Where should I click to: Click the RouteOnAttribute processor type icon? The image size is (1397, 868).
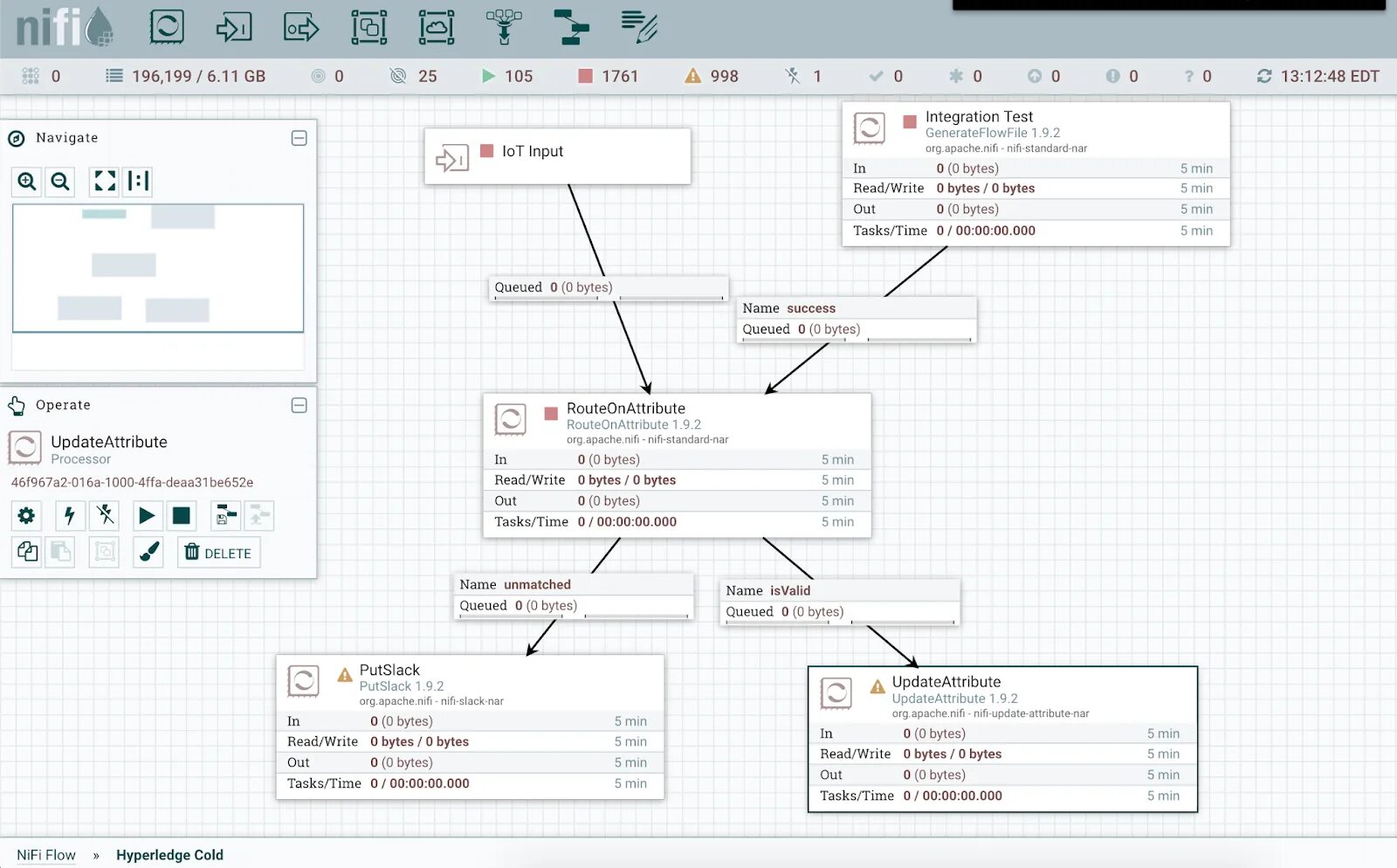coord(511,419)
